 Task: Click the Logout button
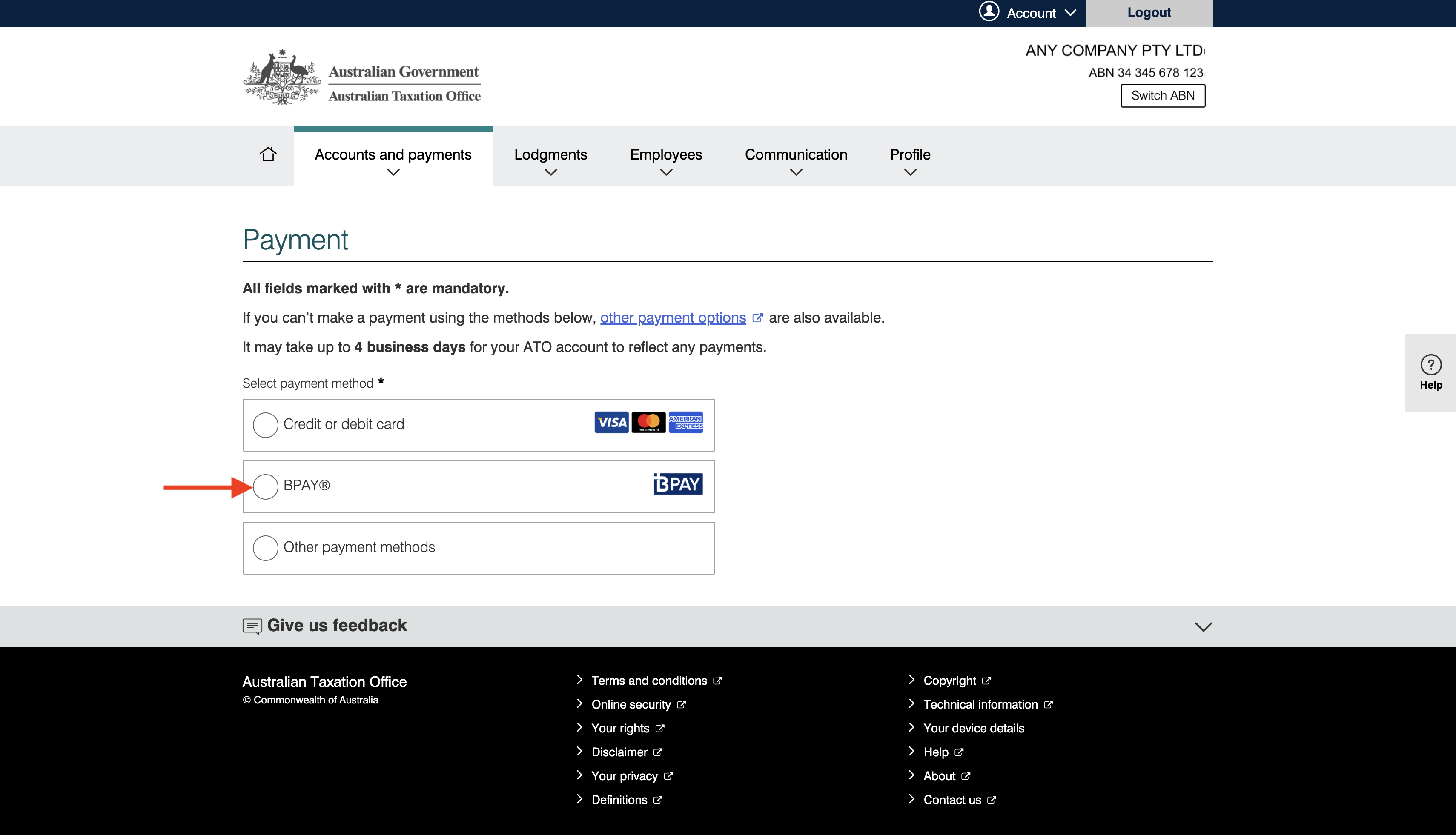coord(1149,12)
